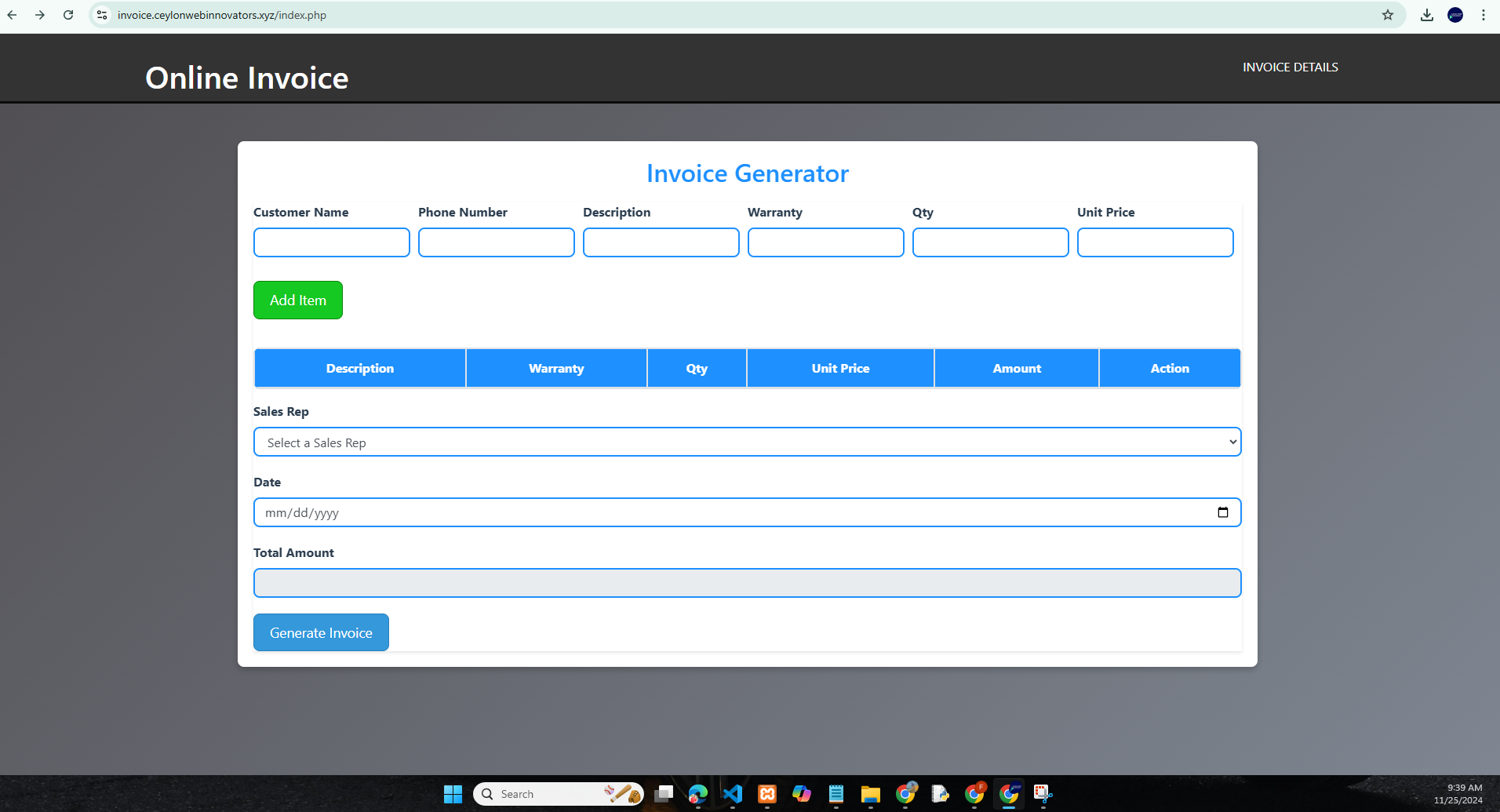Viewport: 1500px width, 812px height.
Task: Bookmark this page with the star icon
Action: click(x=1388, y=15)
